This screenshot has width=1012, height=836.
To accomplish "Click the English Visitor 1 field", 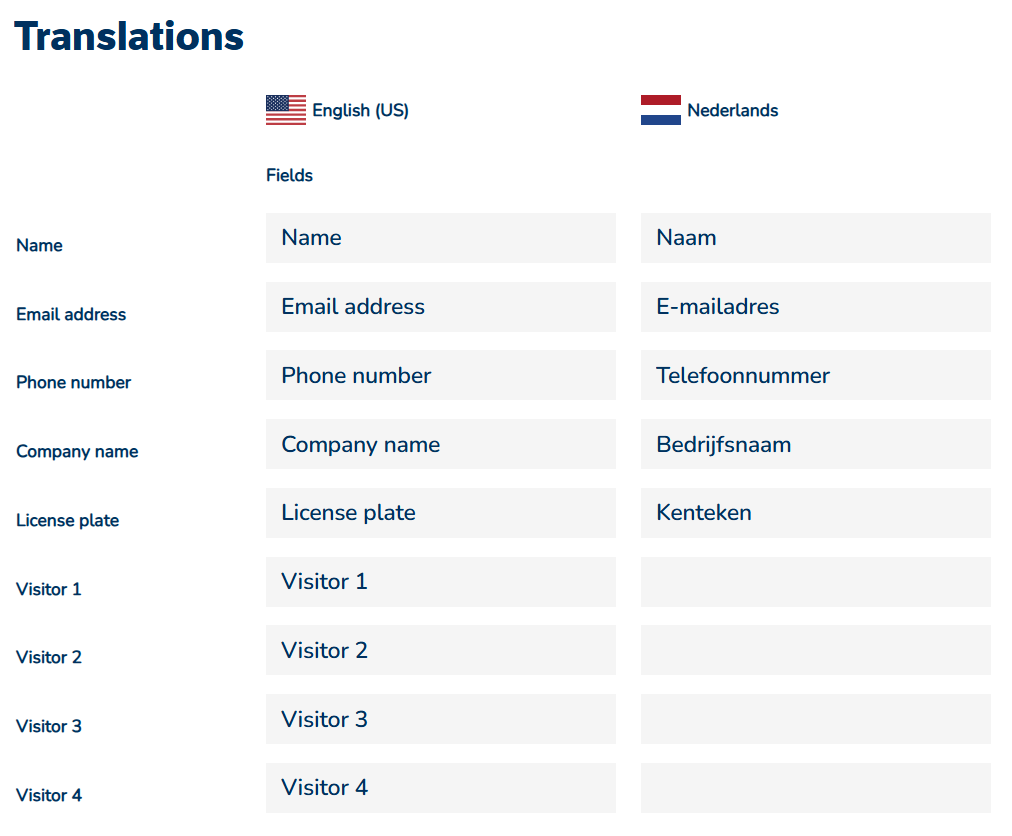I will tap(440, 582).
